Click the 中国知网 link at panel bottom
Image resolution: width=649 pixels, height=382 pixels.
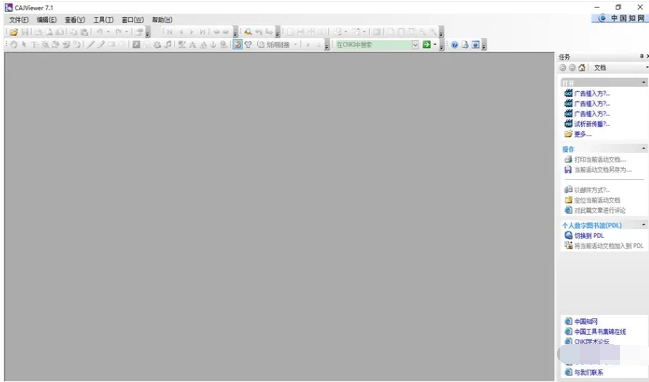coord(586,321)
